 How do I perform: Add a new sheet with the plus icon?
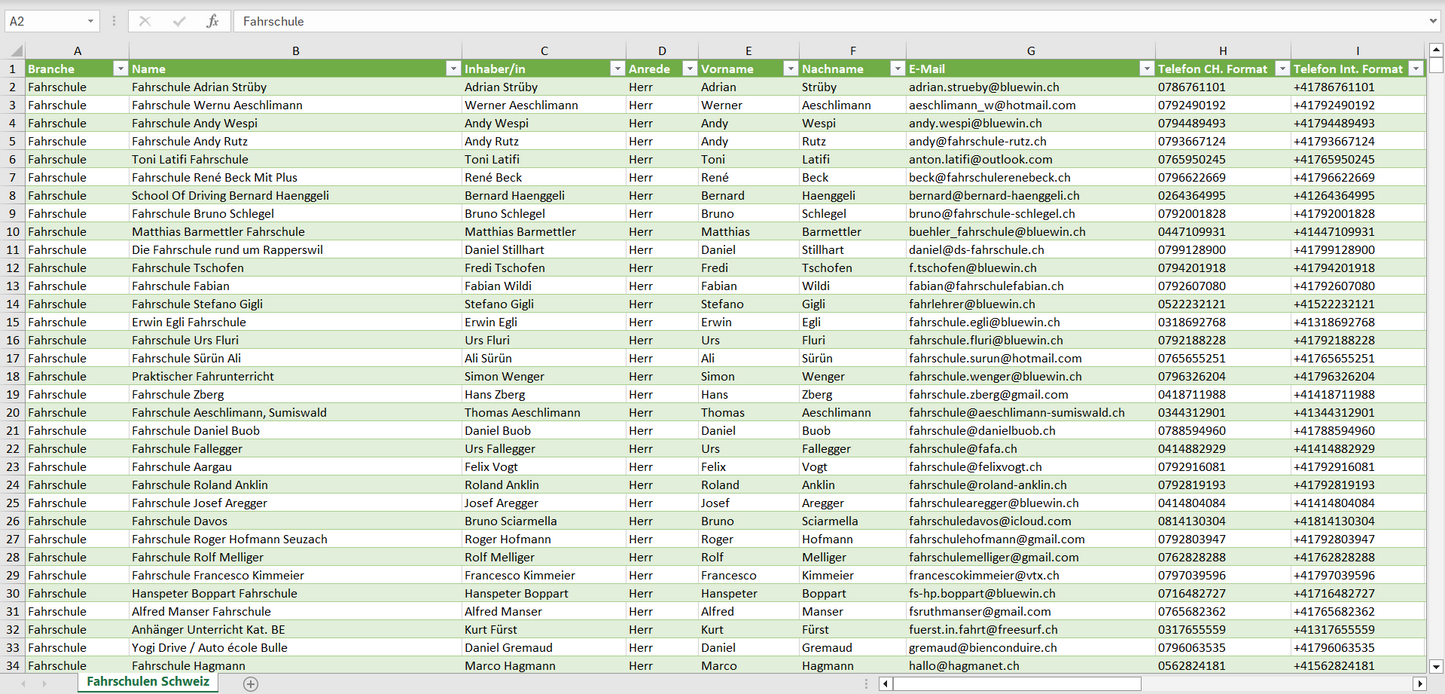coord(251,684)
